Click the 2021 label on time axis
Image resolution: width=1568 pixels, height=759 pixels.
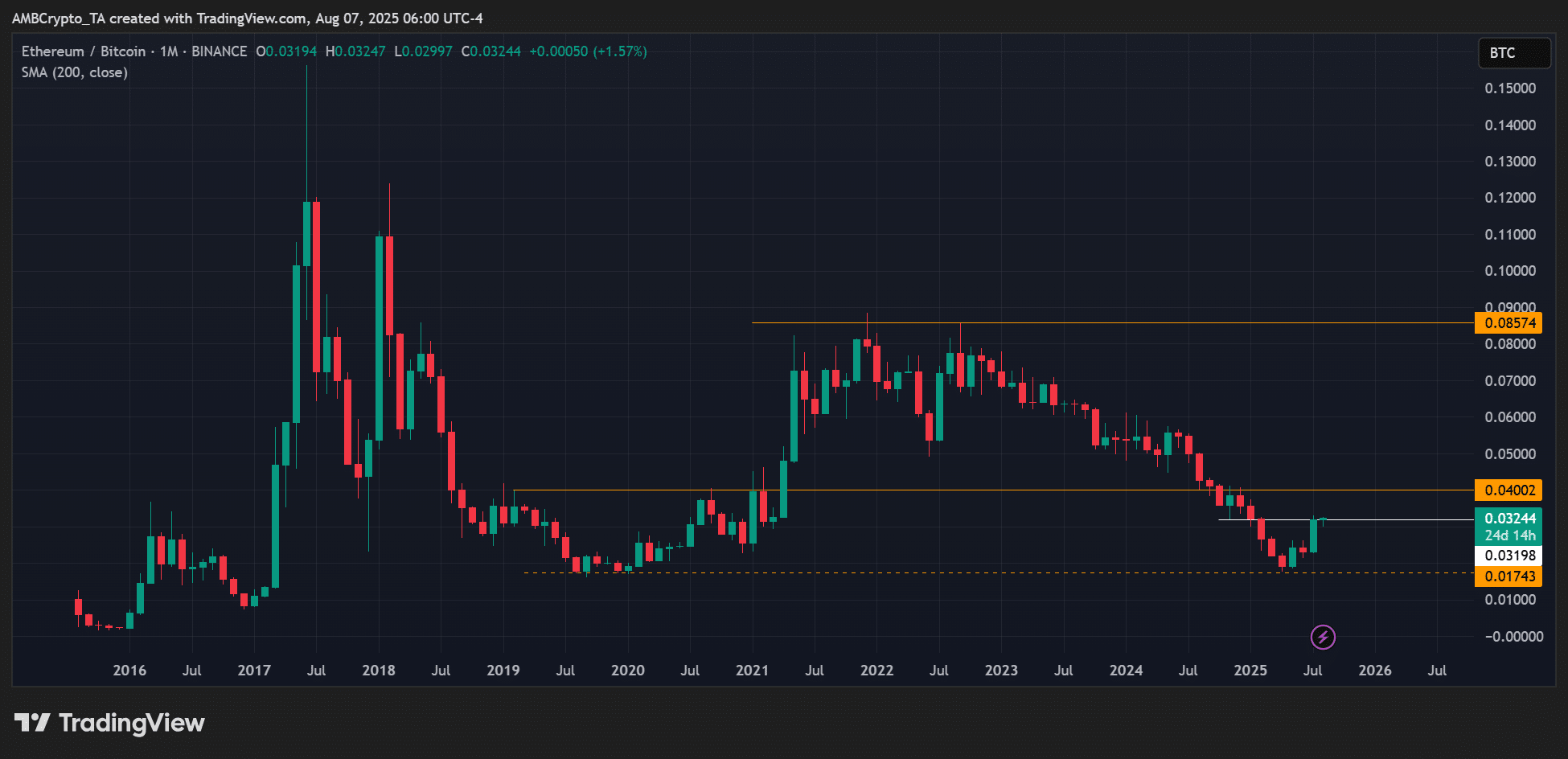752,671
